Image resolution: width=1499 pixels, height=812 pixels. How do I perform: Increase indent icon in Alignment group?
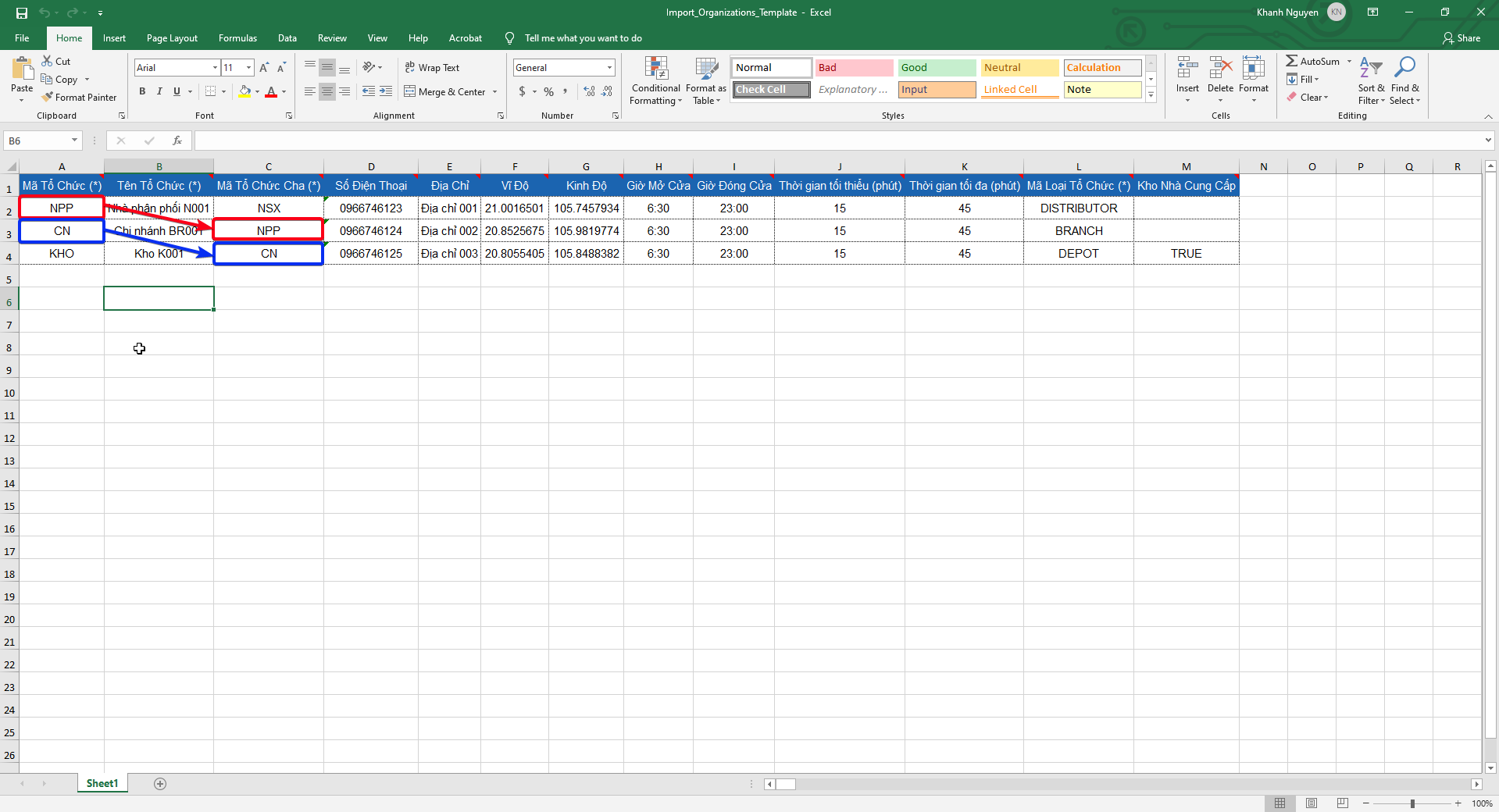pyautogui.click(x=386, y=91)
